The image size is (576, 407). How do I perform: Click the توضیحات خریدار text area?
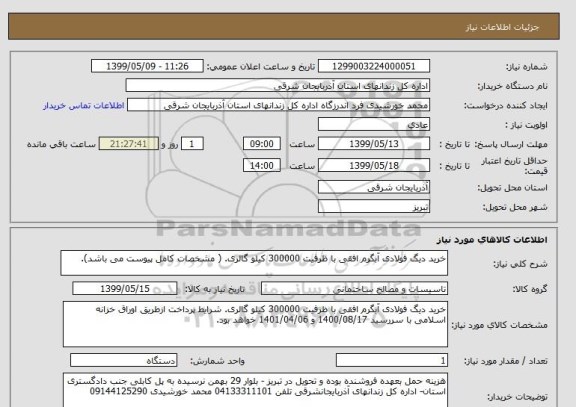tap(255, 390)
